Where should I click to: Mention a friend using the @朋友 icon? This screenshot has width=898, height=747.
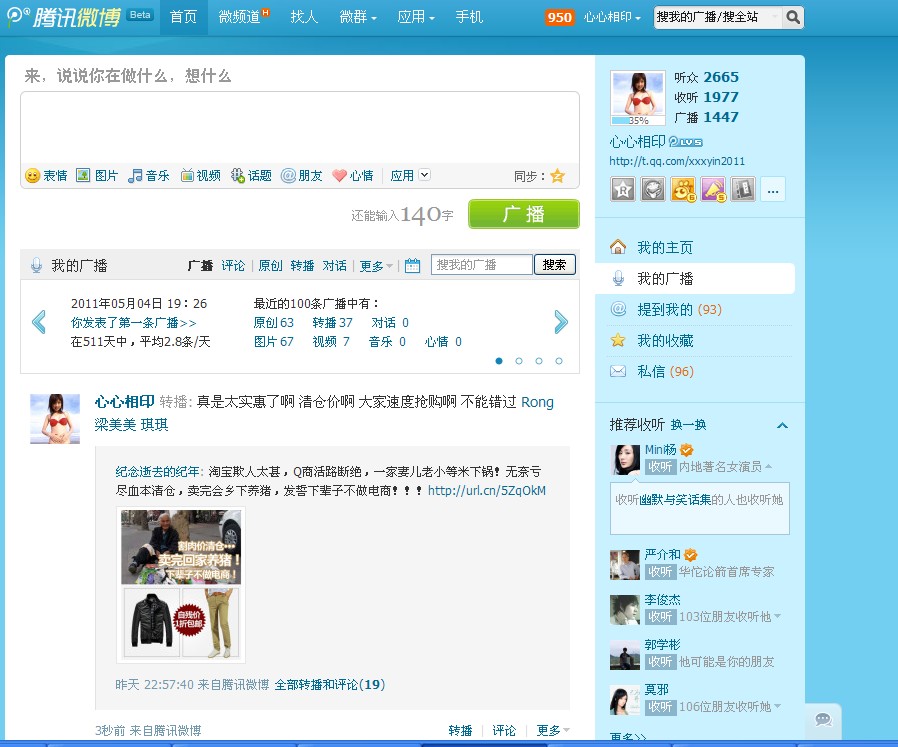301,176
